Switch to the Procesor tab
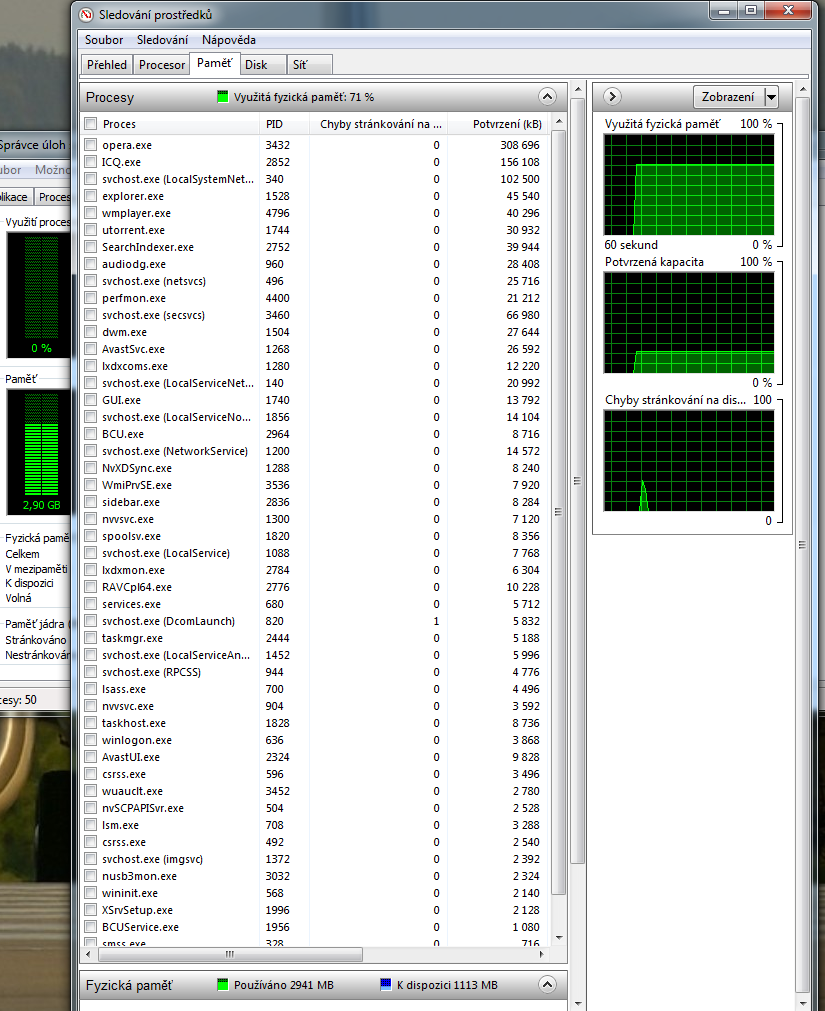This screenshot has width=825, height=1011. pyautogui.click(x=162, y=64)
